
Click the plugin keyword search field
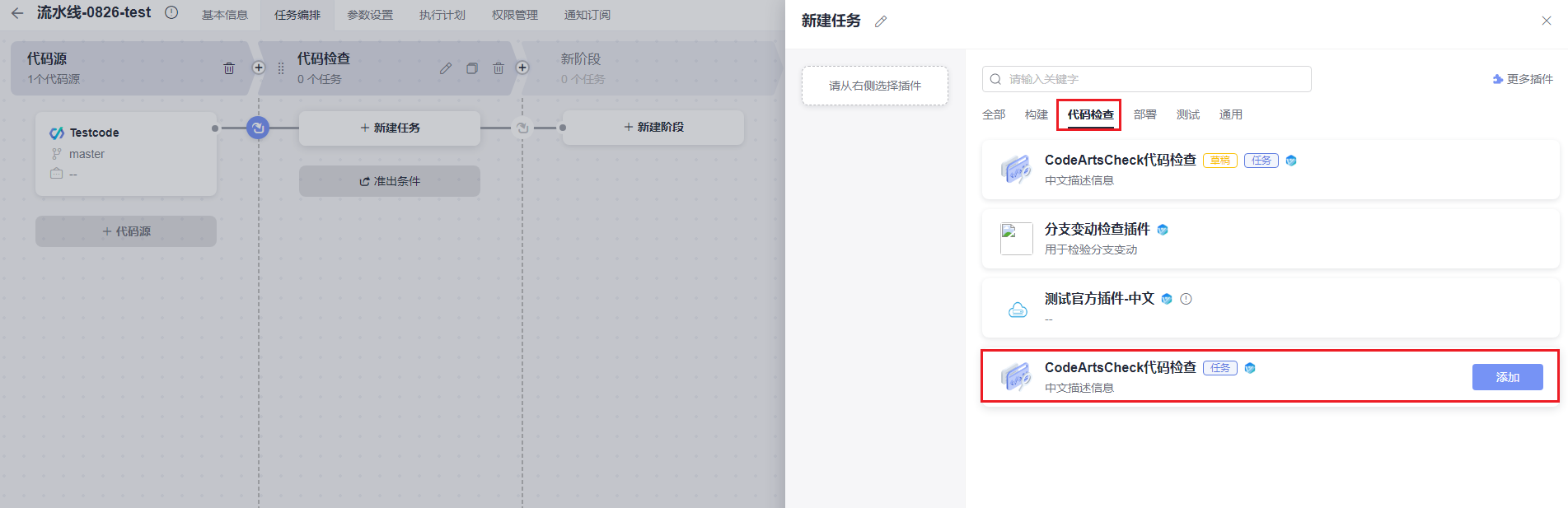click(1146, 79)
